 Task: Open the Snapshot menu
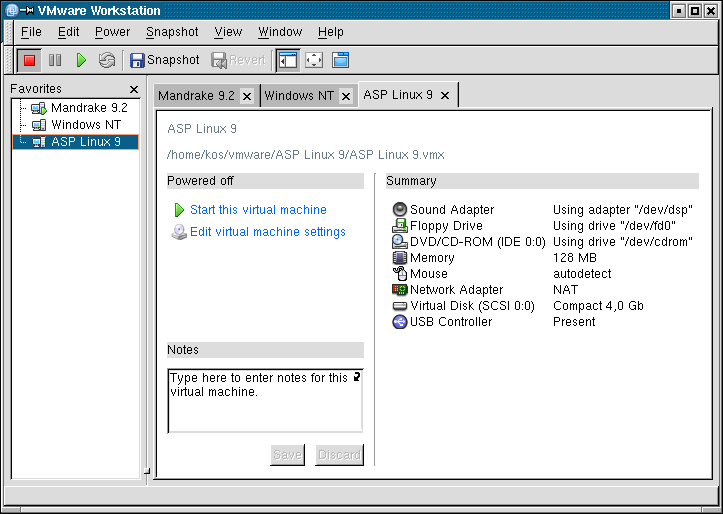(x=172, y=32)
